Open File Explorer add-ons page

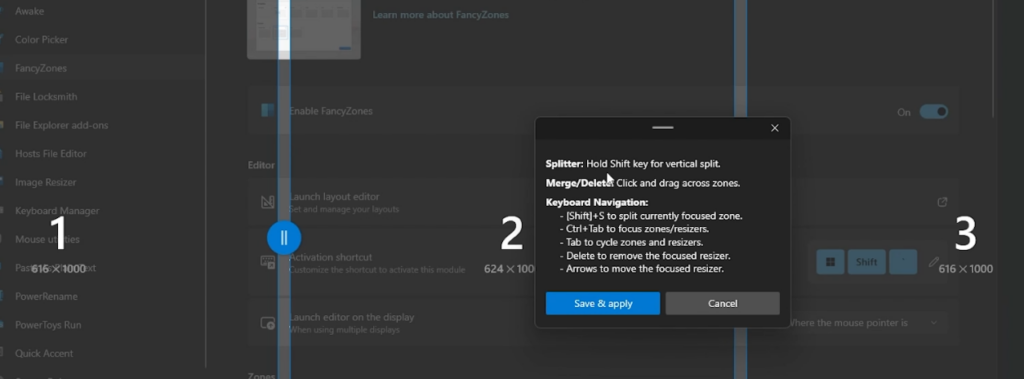61,125
